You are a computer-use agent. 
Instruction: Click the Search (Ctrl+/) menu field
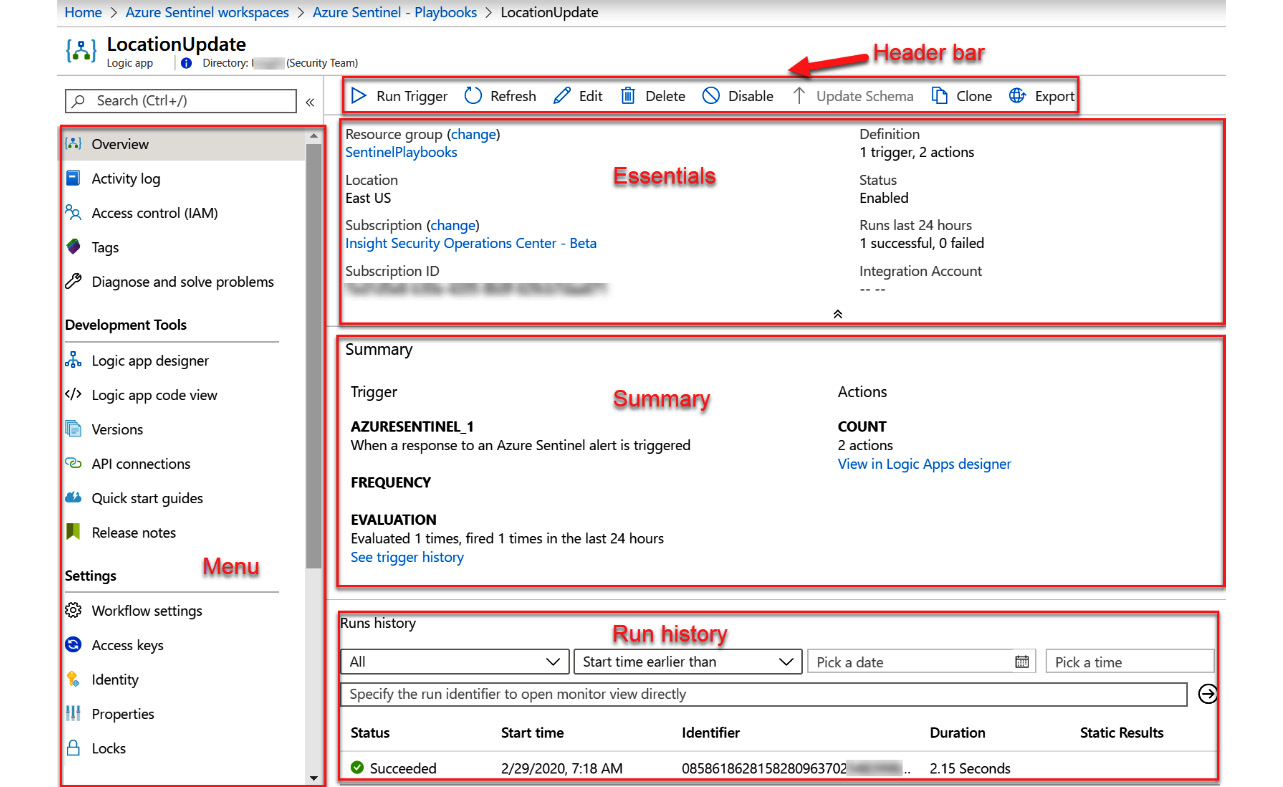[181, 101]
